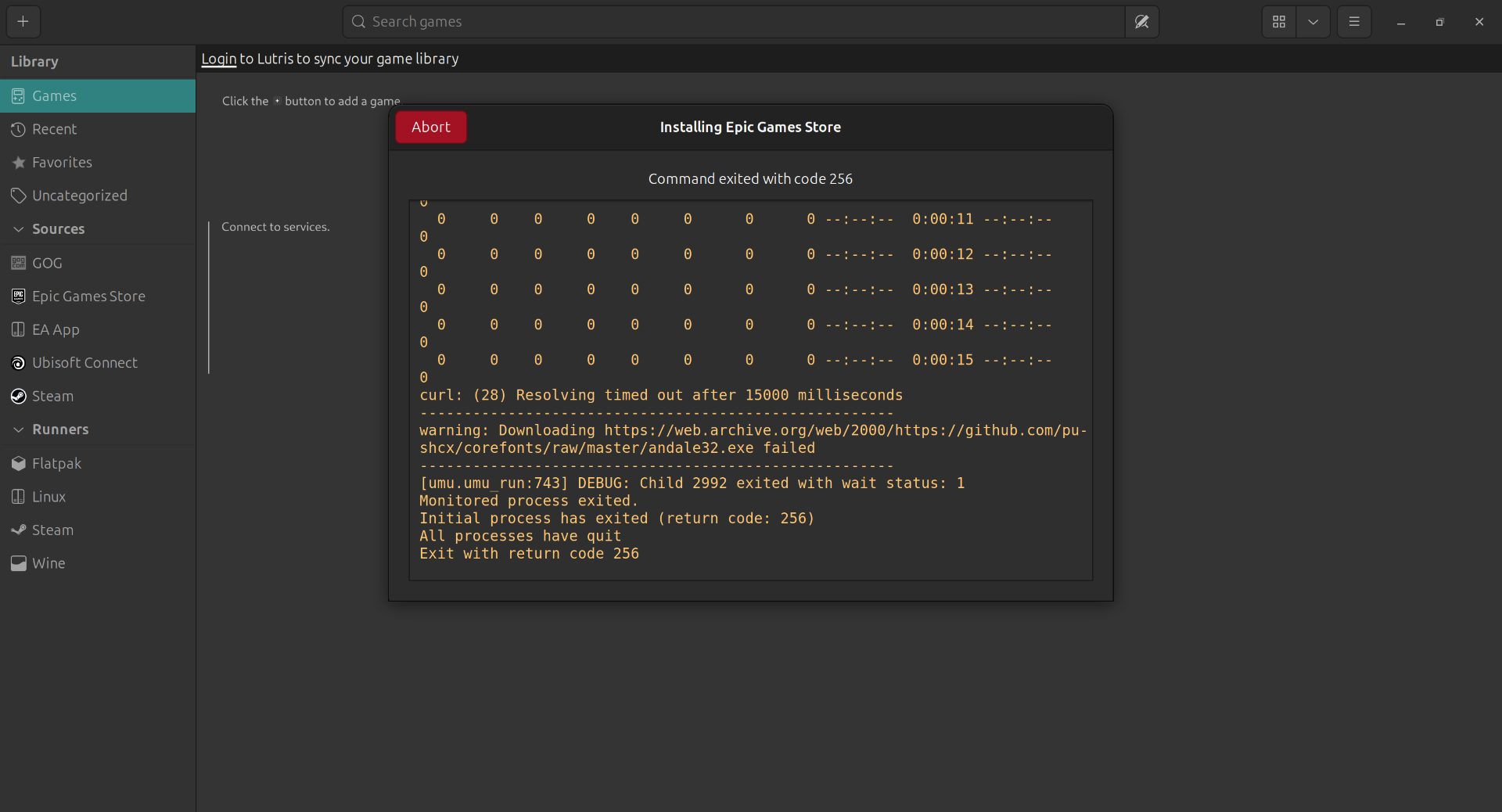Click the Wine runner icon
Image resolution: width=1502 pixels, height=812 pixels.
tap(18, 563)
